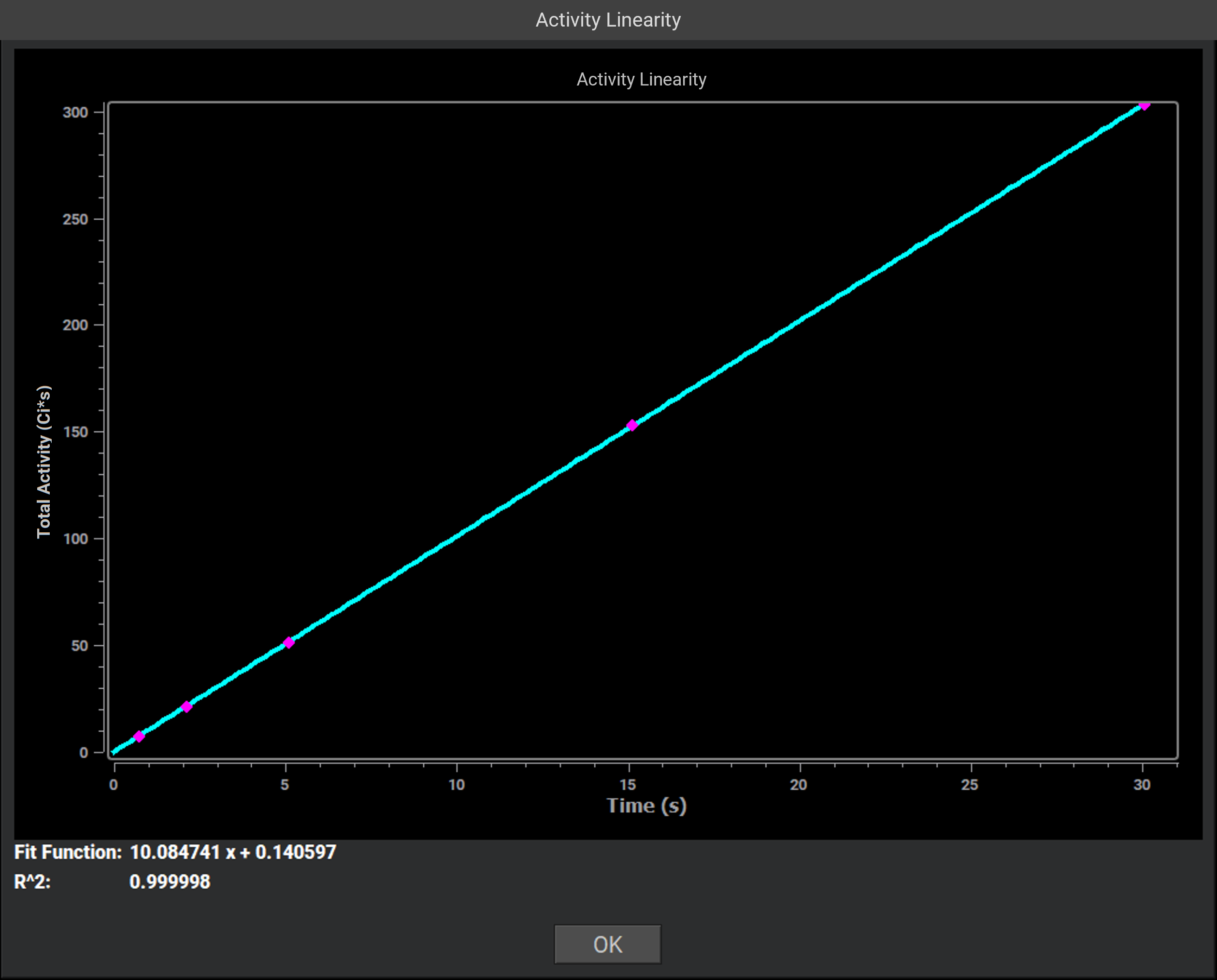Click the x-axis tick label 25
This screenshot has height=980, width=1217.
[x=970, y=785]
